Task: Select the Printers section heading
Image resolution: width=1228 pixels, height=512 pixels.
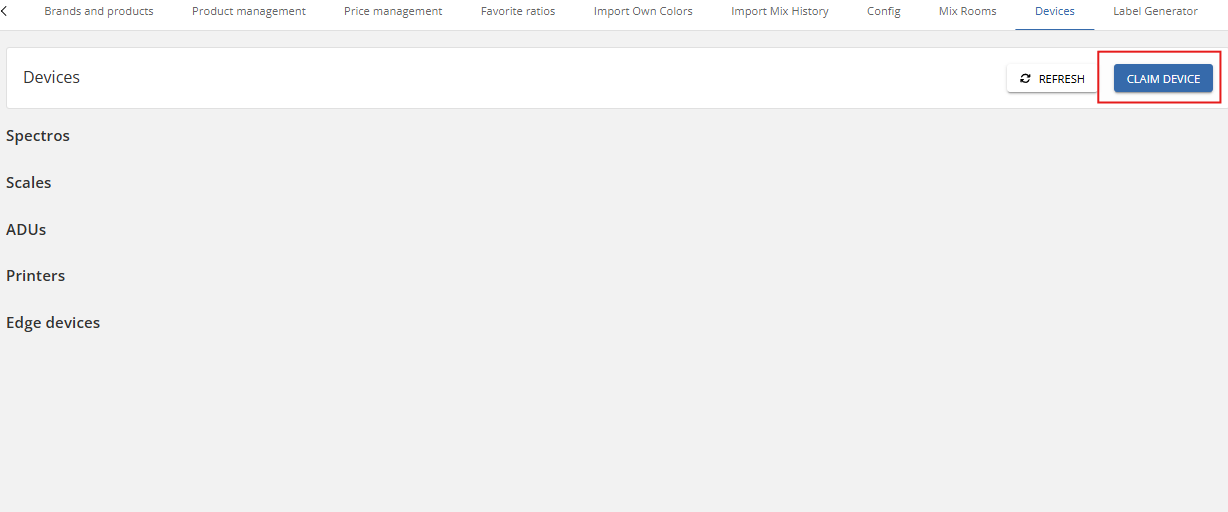Action: click(x=36, y=276)
